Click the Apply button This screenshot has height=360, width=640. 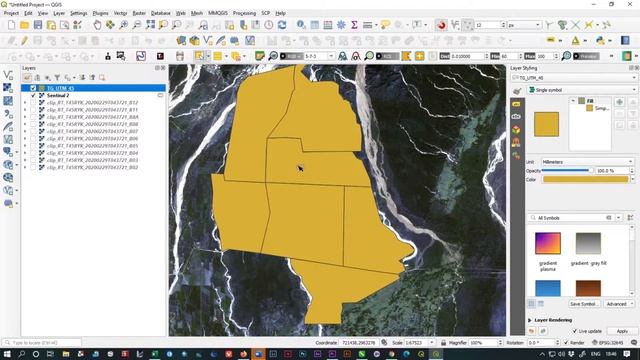tap(622, 331)
